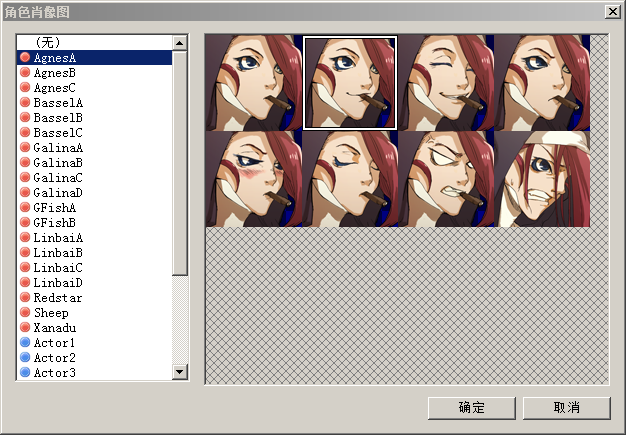
Task: Click the red dot icon beside GalinaD
Action: pos(25,192)
